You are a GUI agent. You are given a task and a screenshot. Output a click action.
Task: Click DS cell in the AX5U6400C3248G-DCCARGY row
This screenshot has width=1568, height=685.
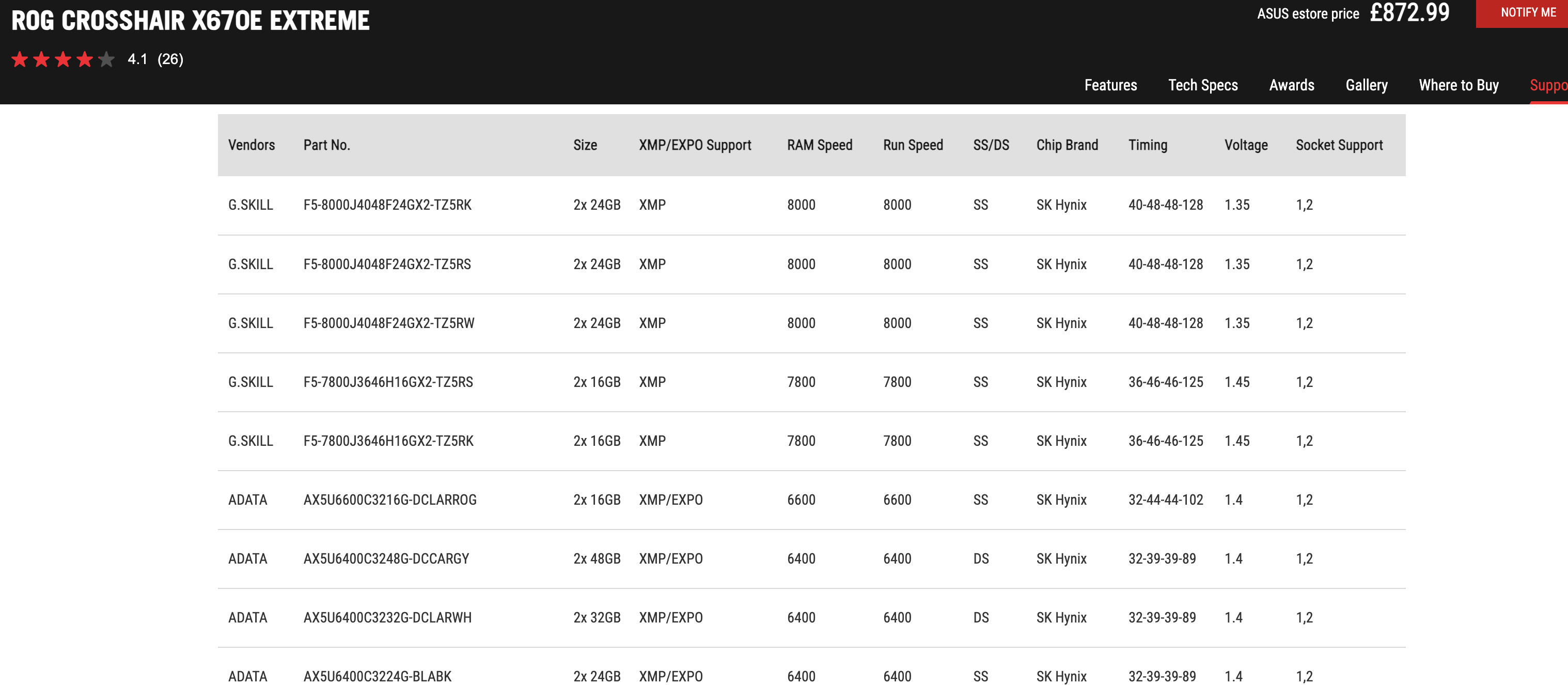pyautogui.click(x=981, y=559)
